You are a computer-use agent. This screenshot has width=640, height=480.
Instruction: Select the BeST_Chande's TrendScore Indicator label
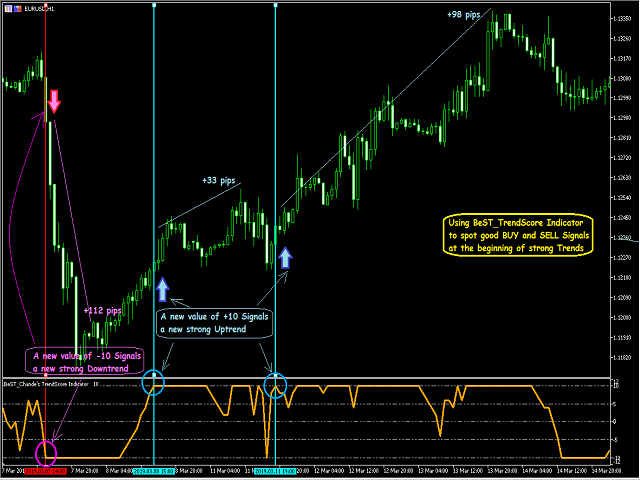(x=46, y=384)
